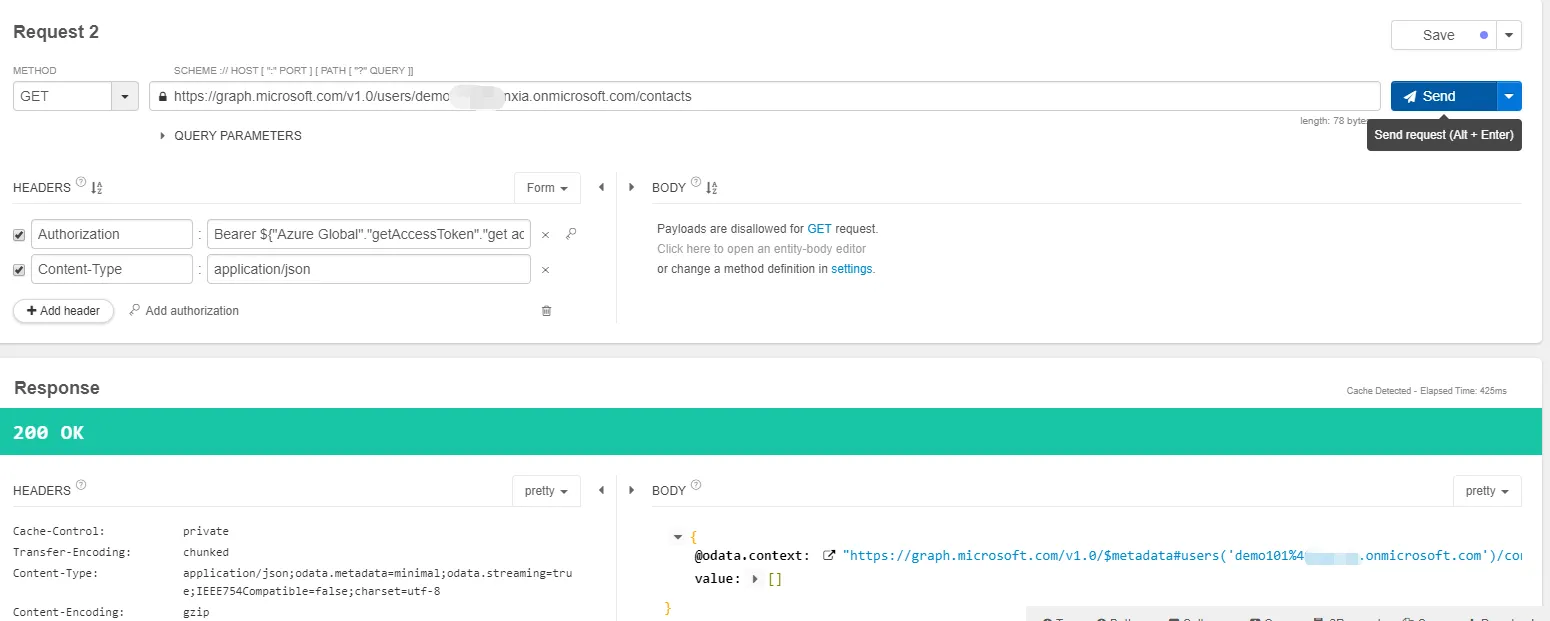Open the settings link in body panel

[x=851, y=269]
